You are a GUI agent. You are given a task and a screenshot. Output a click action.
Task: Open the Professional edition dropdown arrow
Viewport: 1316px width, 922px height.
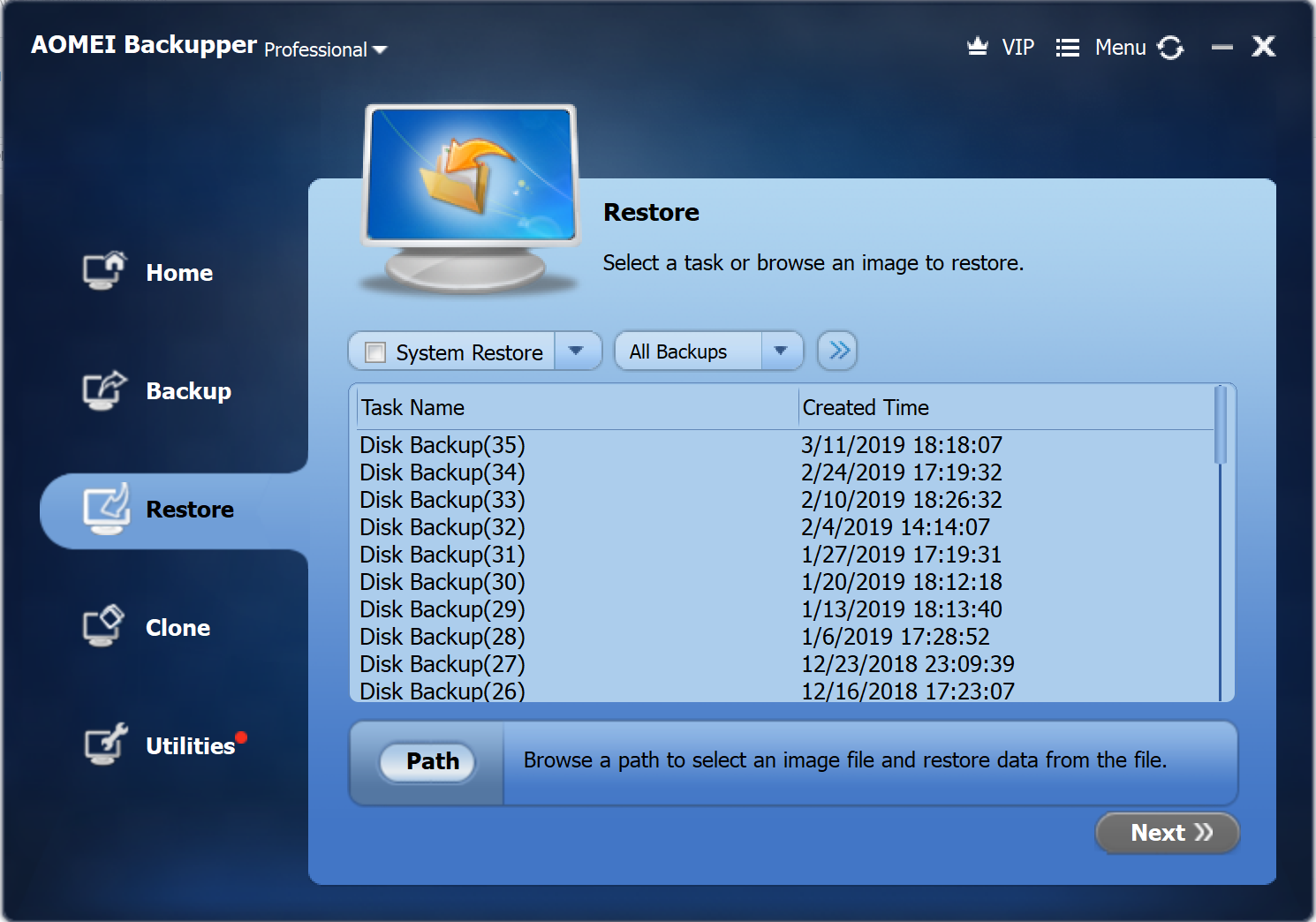pyautogui.click(x=380, y=50)
